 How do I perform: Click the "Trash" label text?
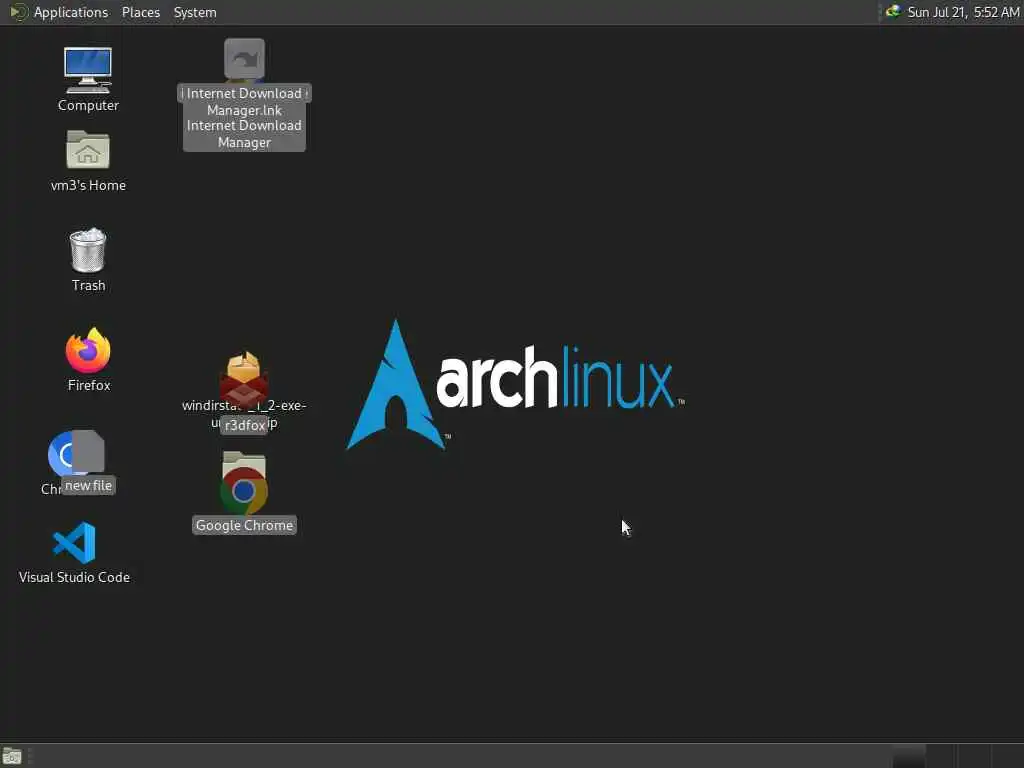coord(88,285)
